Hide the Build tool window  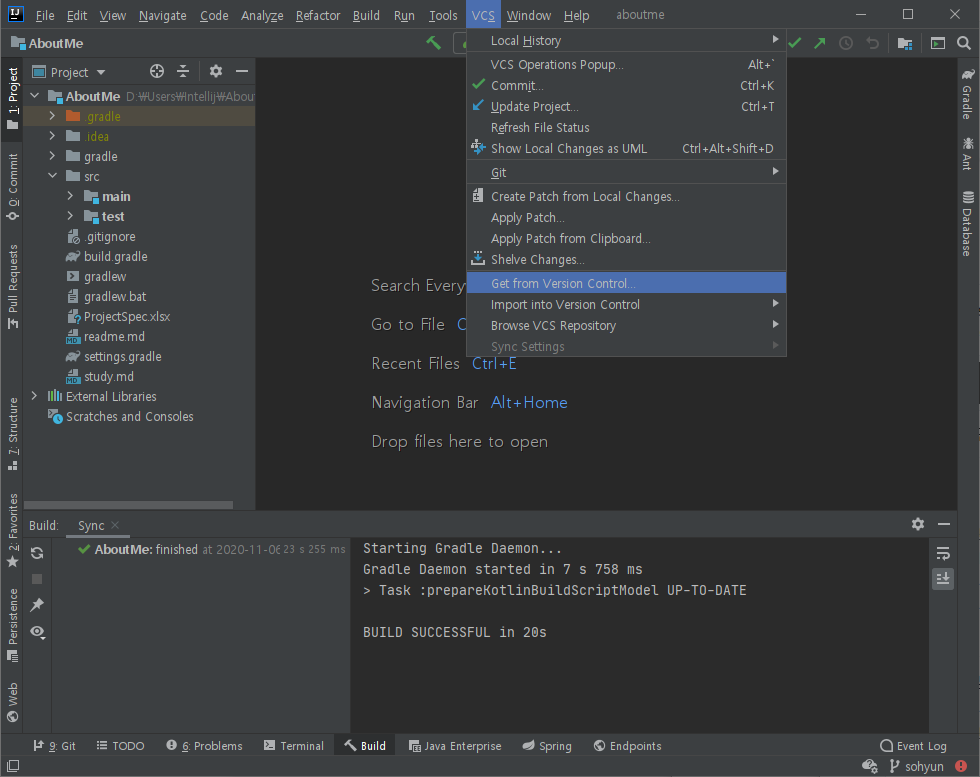[944, 524]
